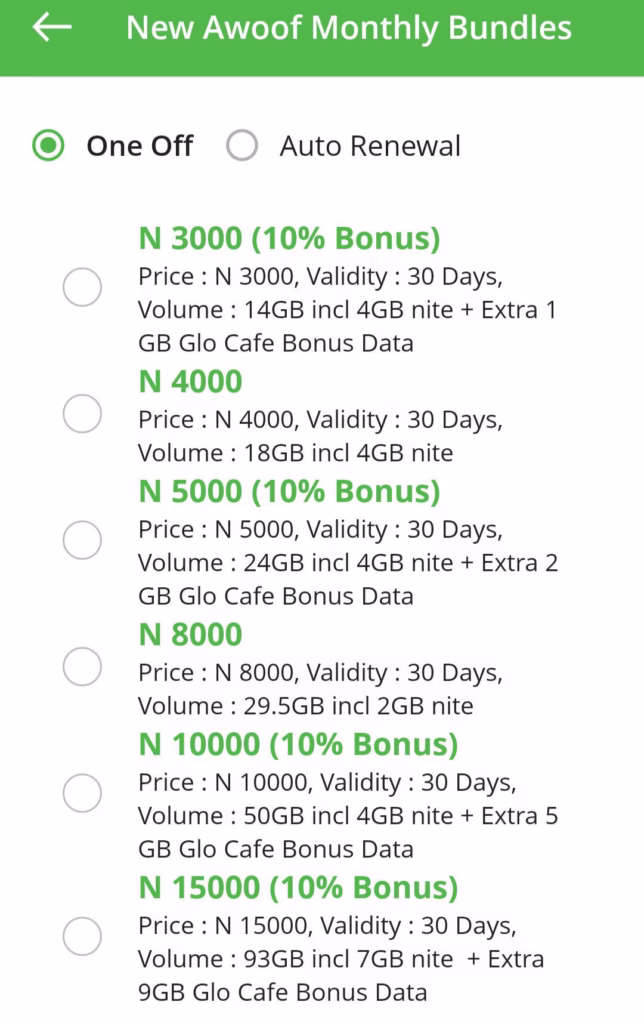Click the One Off label text
This screenshot has height=1024, width=644.
point(140,146)
